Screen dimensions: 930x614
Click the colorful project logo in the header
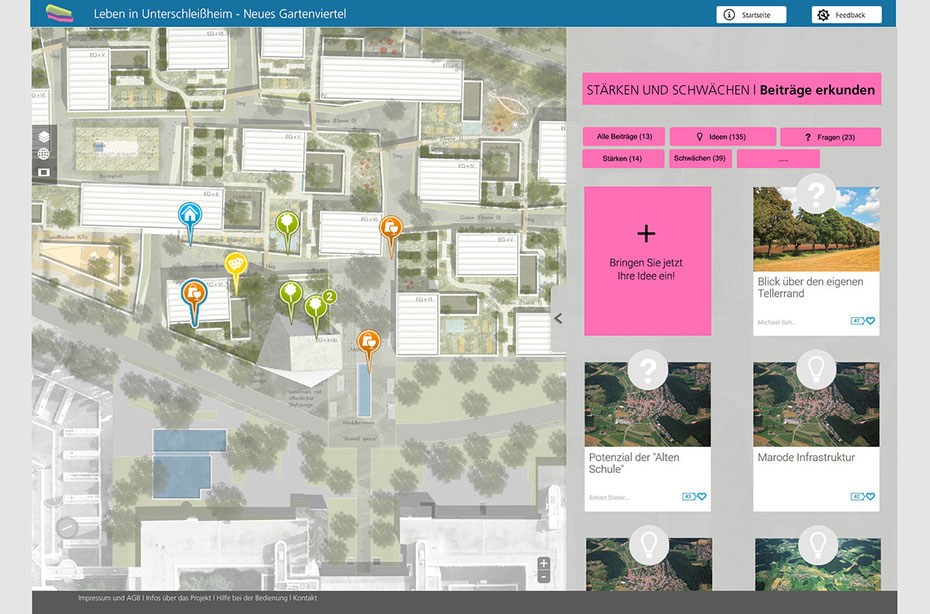(x=59, y=13)
